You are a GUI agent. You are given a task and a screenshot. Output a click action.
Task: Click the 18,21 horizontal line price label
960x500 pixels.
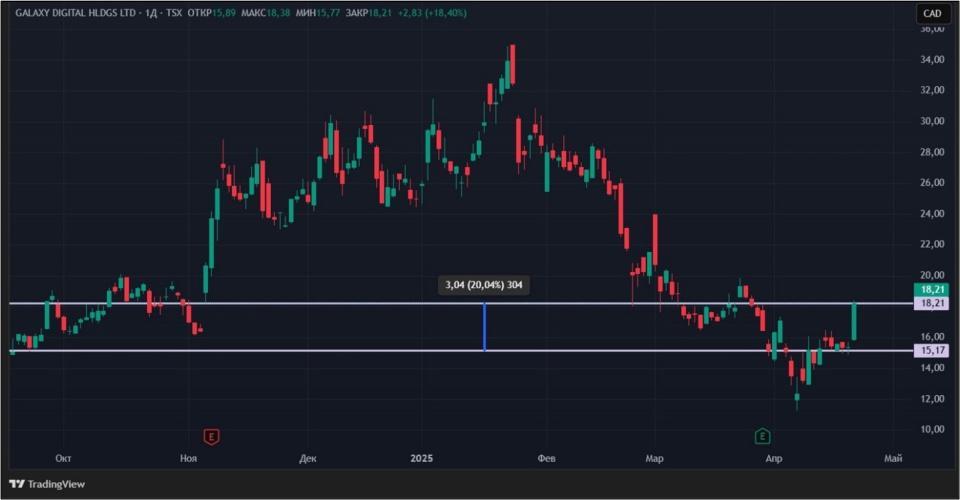click(x=932, y=304)
